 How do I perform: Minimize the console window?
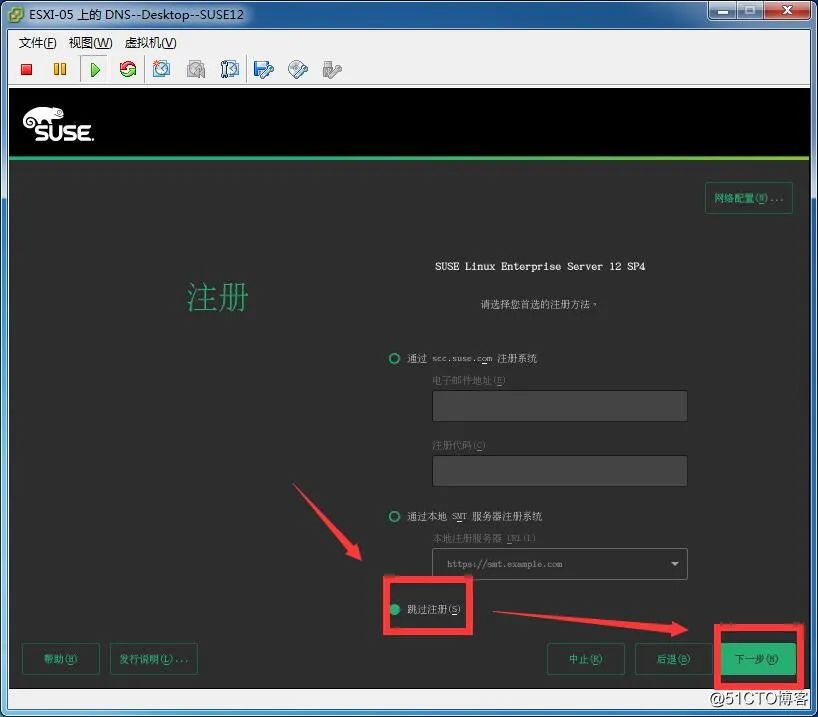click(x=723, y=11)
